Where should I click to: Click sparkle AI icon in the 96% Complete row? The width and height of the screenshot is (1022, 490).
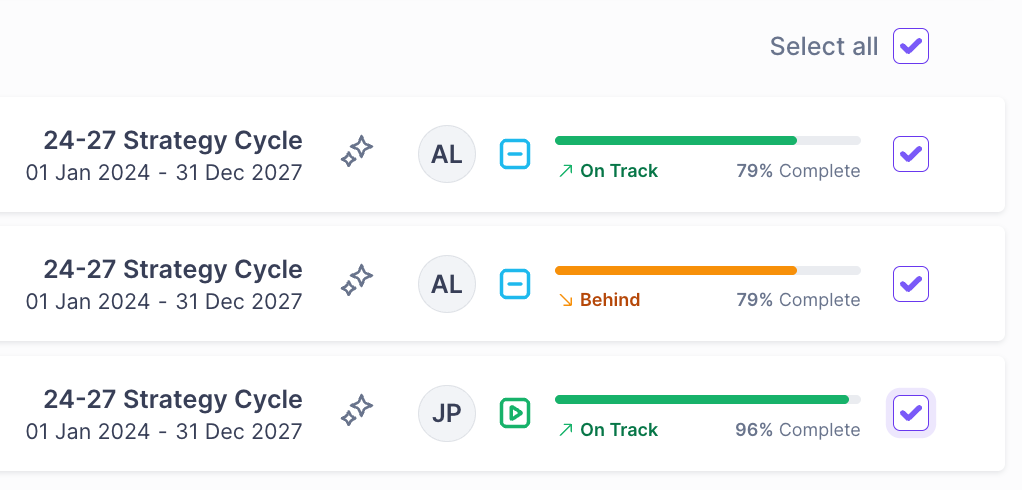tap(357, 412)
